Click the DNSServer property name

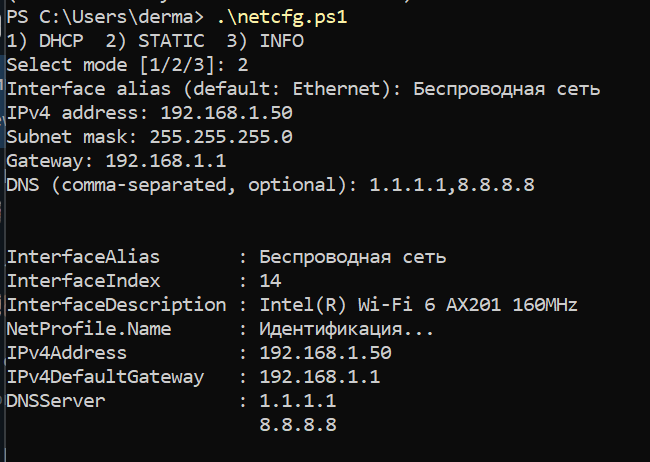click(55, 401)
